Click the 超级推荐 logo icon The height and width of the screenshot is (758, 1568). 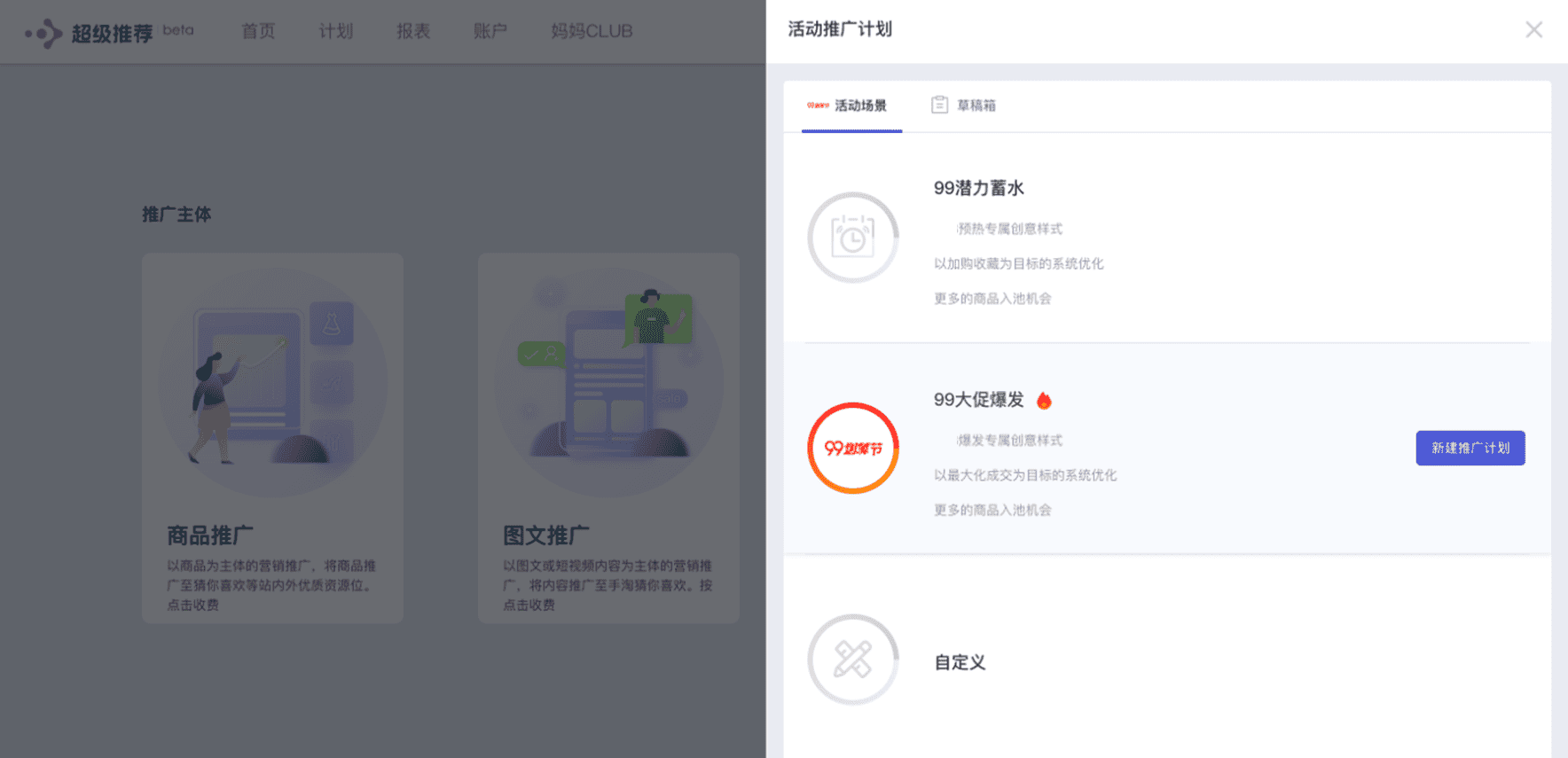pos(44,34)
